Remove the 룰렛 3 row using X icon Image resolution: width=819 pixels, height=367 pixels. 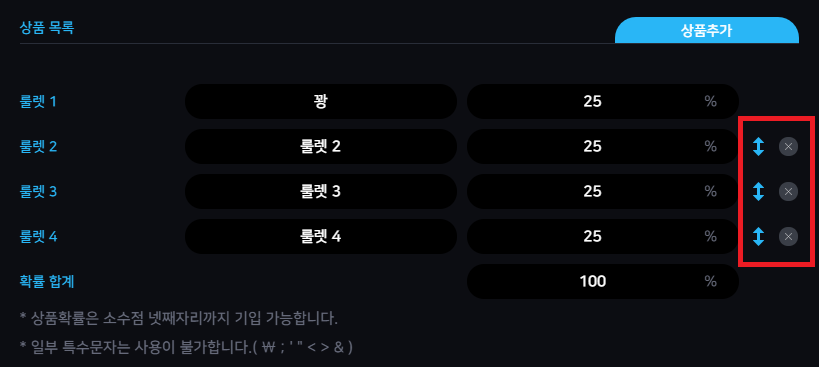click(x=788, y=192)
